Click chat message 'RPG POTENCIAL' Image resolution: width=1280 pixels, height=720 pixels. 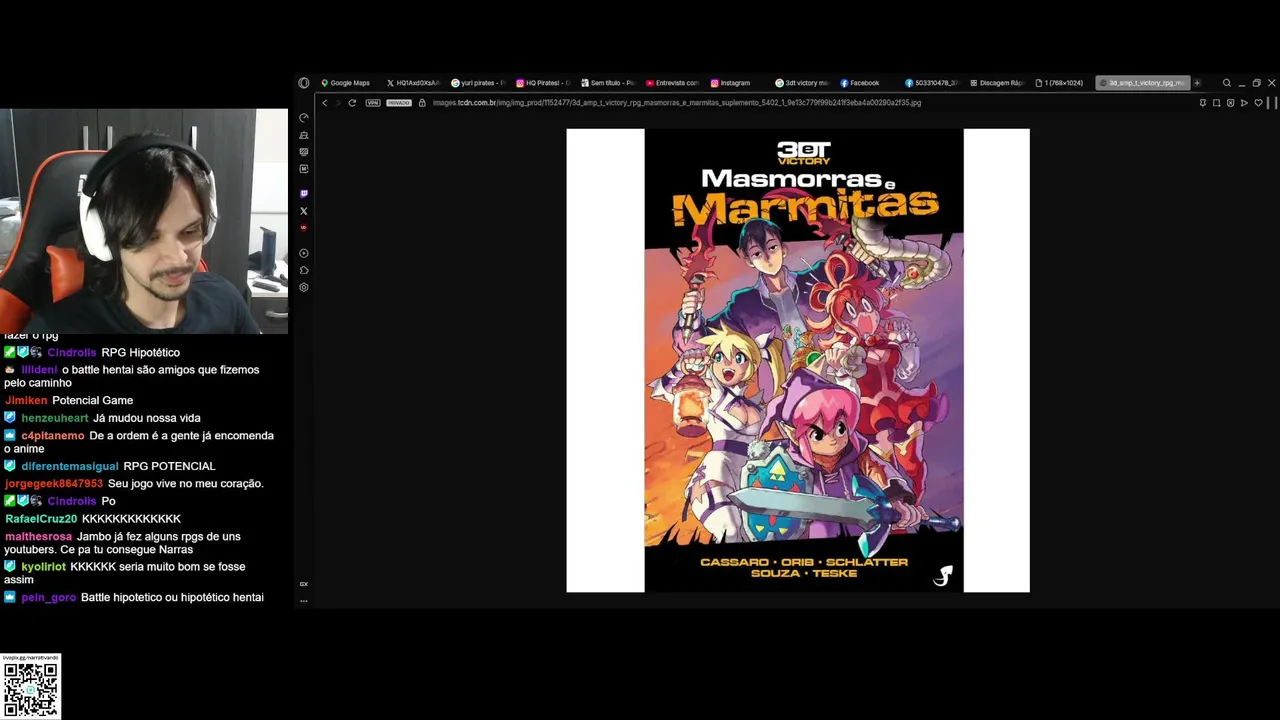[169, 466]
